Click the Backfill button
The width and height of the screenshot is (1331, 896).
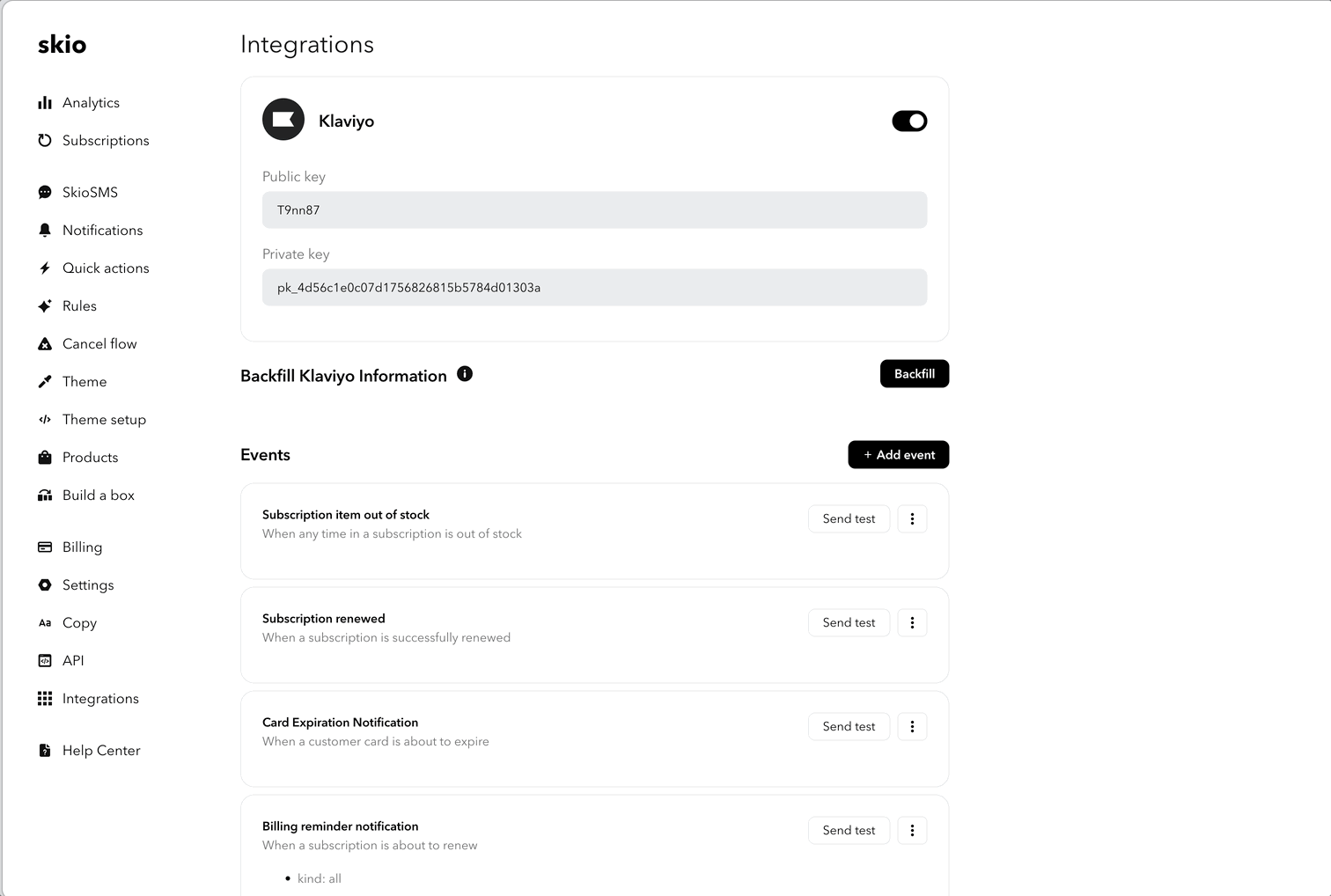tap(915, 374)
